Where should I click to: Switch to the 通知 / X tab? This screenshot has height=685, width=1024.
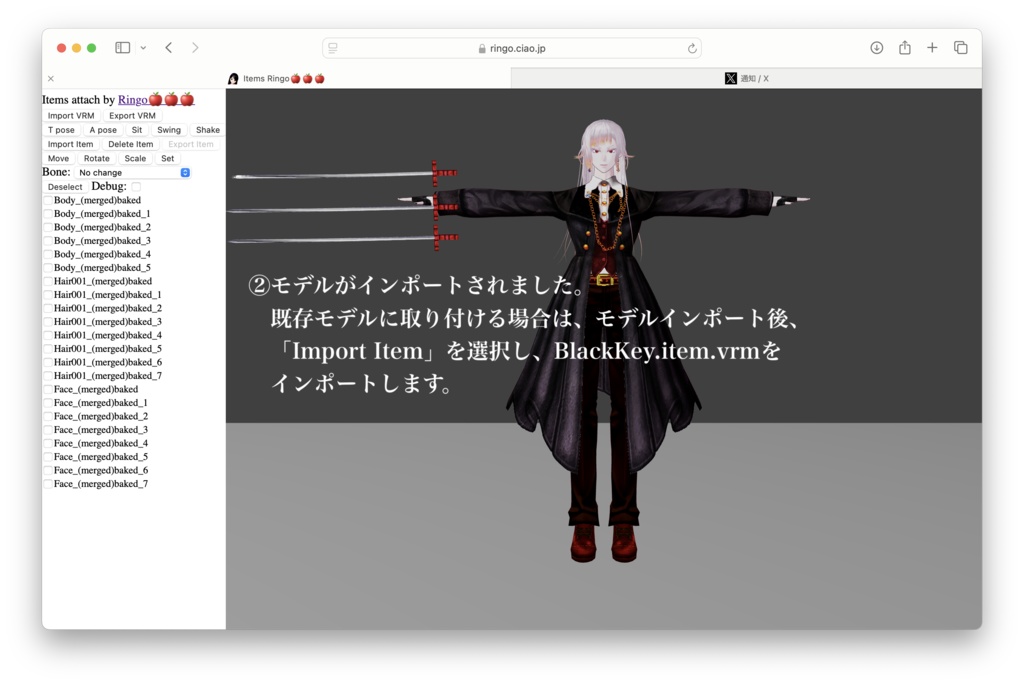(760, 78)
